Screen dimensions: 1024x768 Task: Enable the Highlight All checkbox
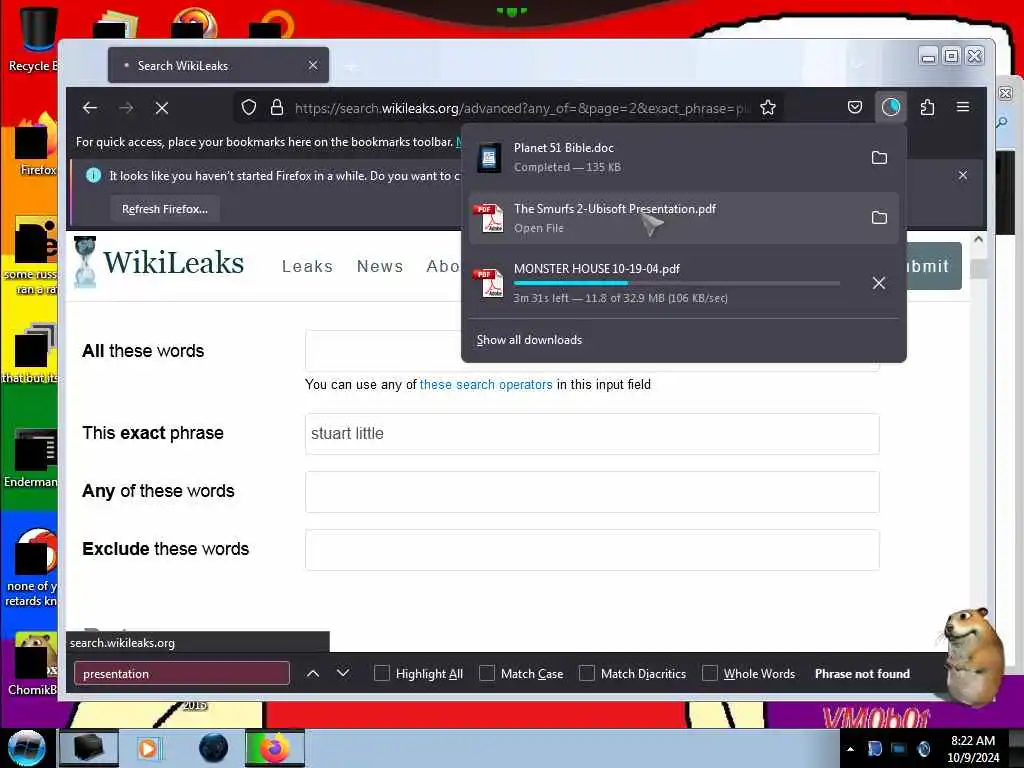382,673
